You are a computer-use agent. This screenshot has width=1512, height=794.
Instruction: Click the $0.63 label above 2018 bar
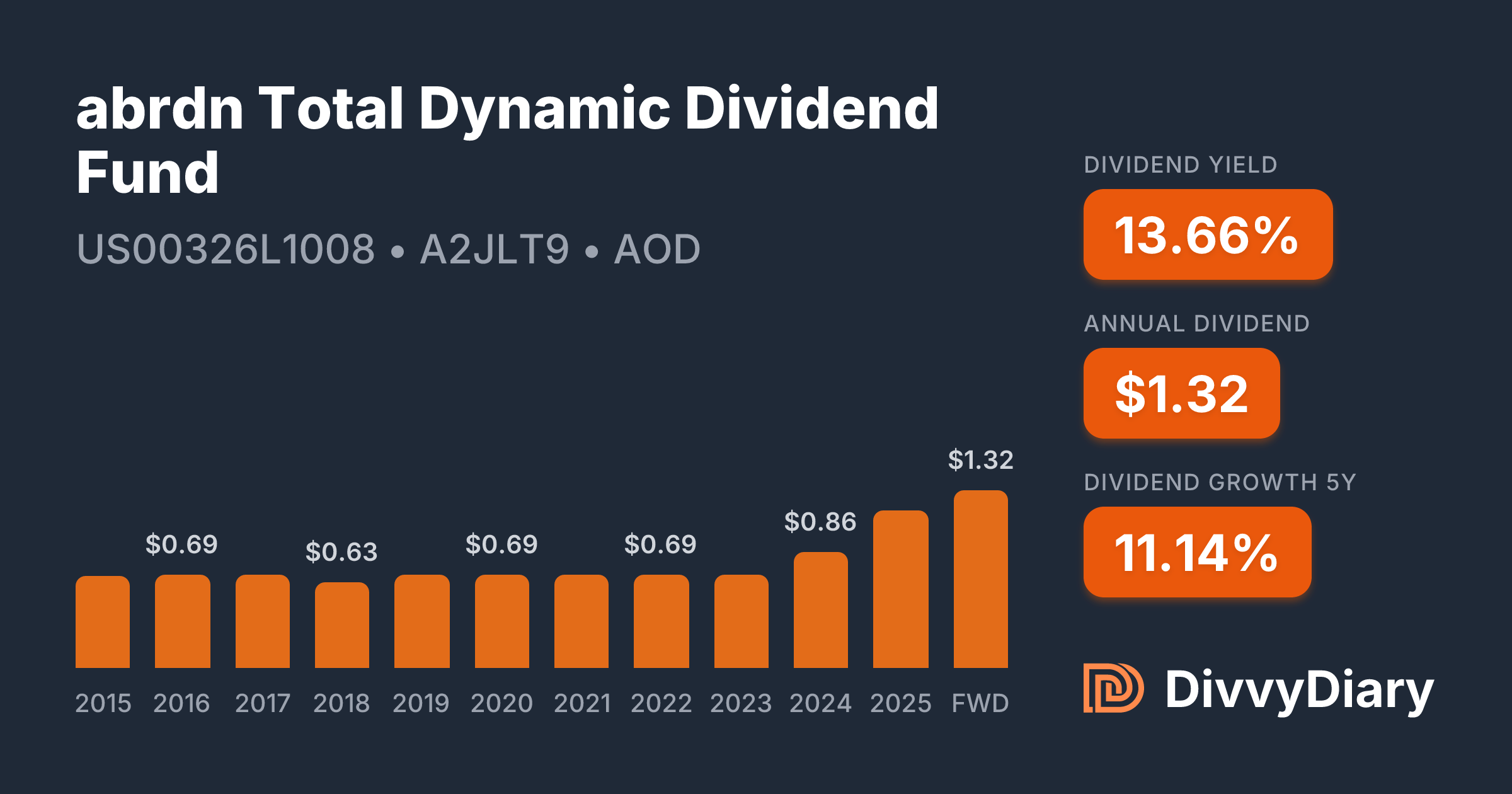pyautogui.click(x=341, y=552)
